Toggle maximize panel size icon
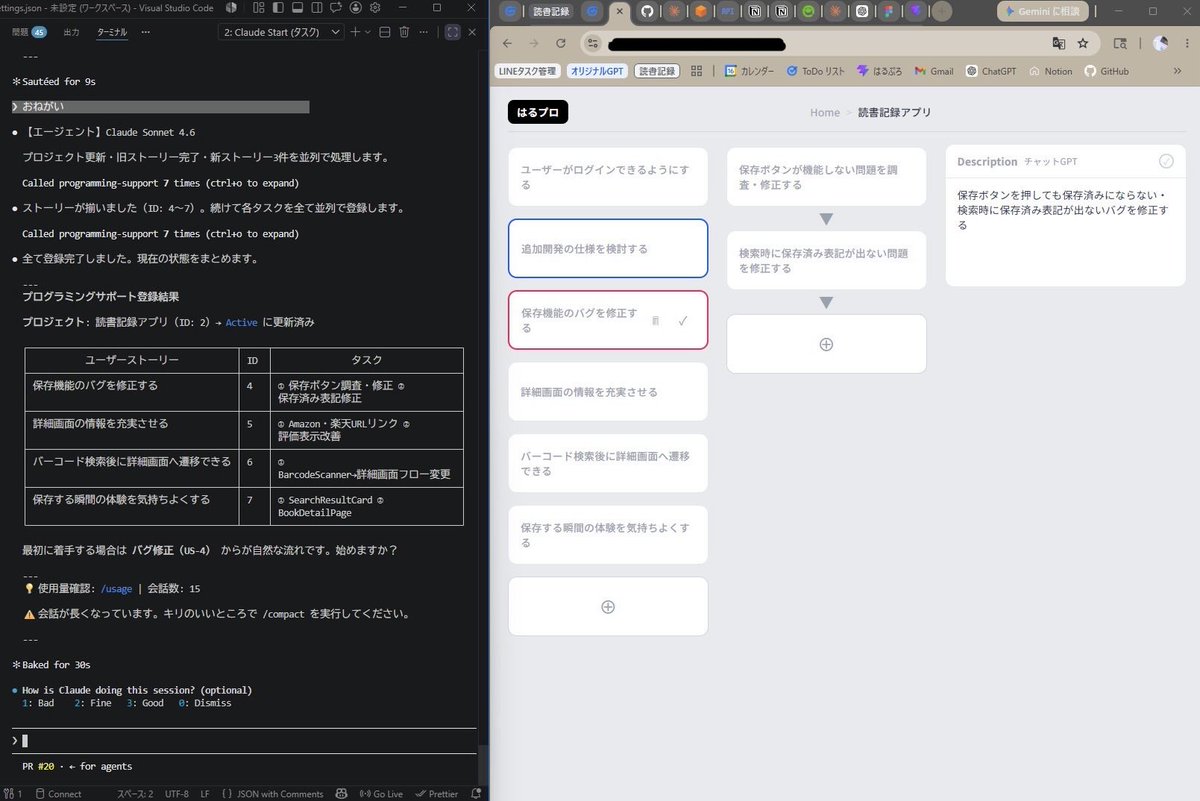The height and width of the screenshot is (801, 1200). coord(452,32)
